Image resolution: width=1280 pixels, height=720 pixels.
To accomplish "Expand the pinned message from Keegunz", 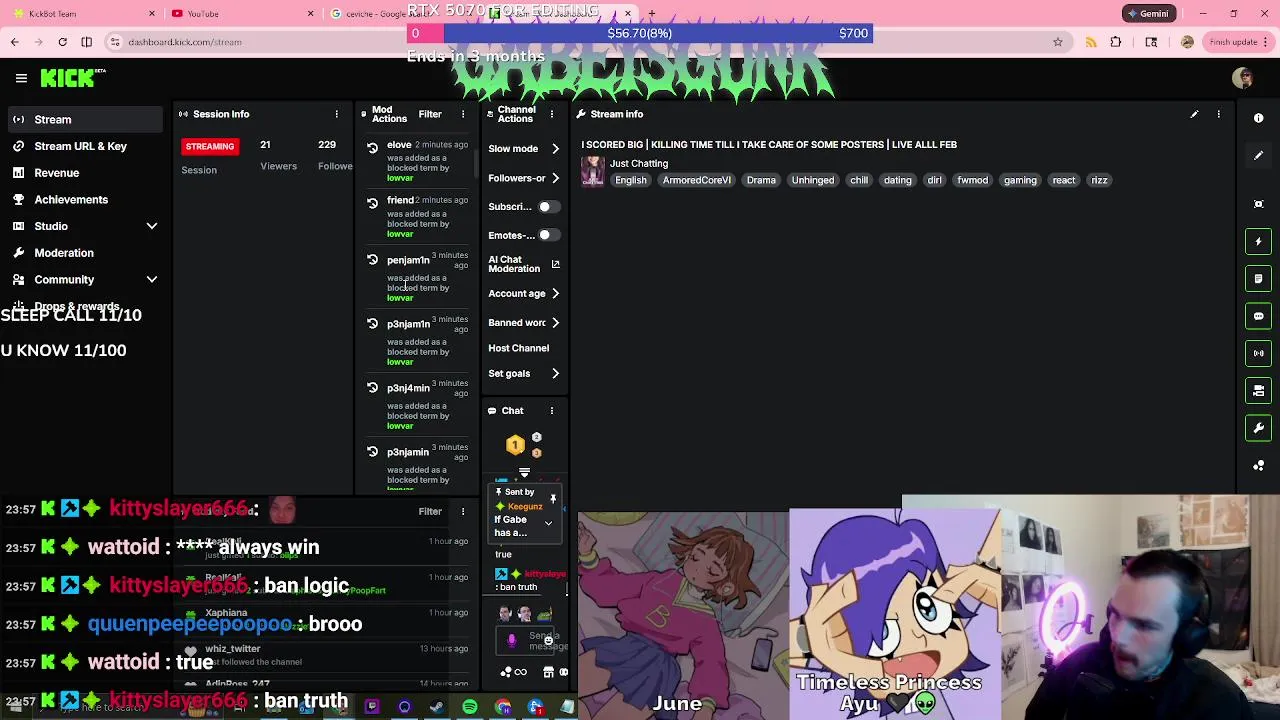I will pyautogui.click(x=548, y=523).
